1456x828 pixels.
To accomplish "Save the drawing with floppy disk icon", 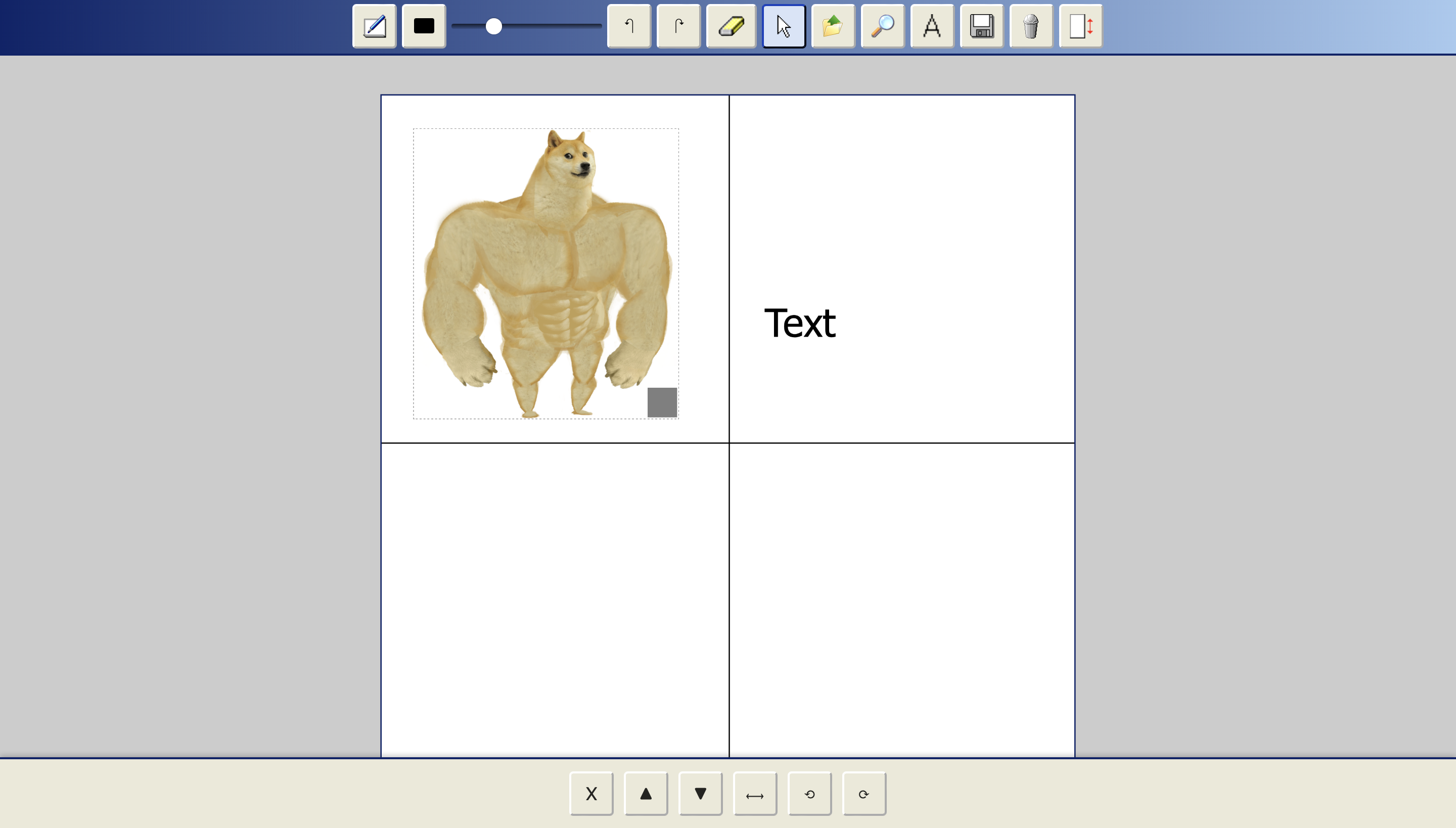I will 982,26.
